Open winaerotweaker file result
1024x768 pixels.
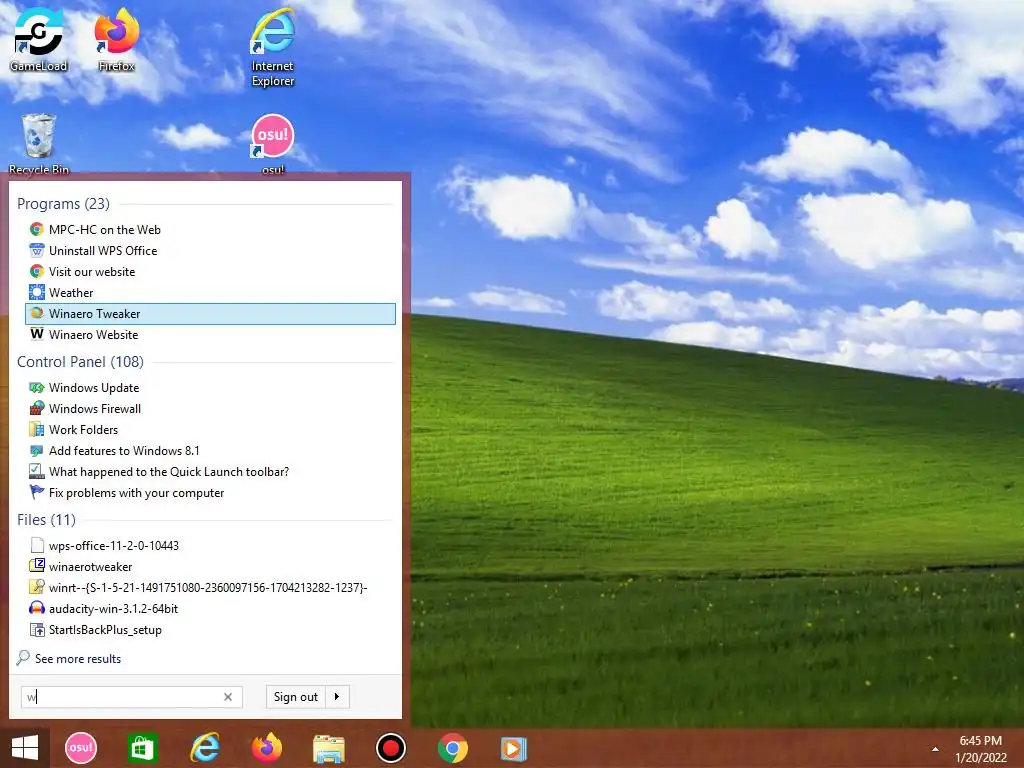click(210, 566)
